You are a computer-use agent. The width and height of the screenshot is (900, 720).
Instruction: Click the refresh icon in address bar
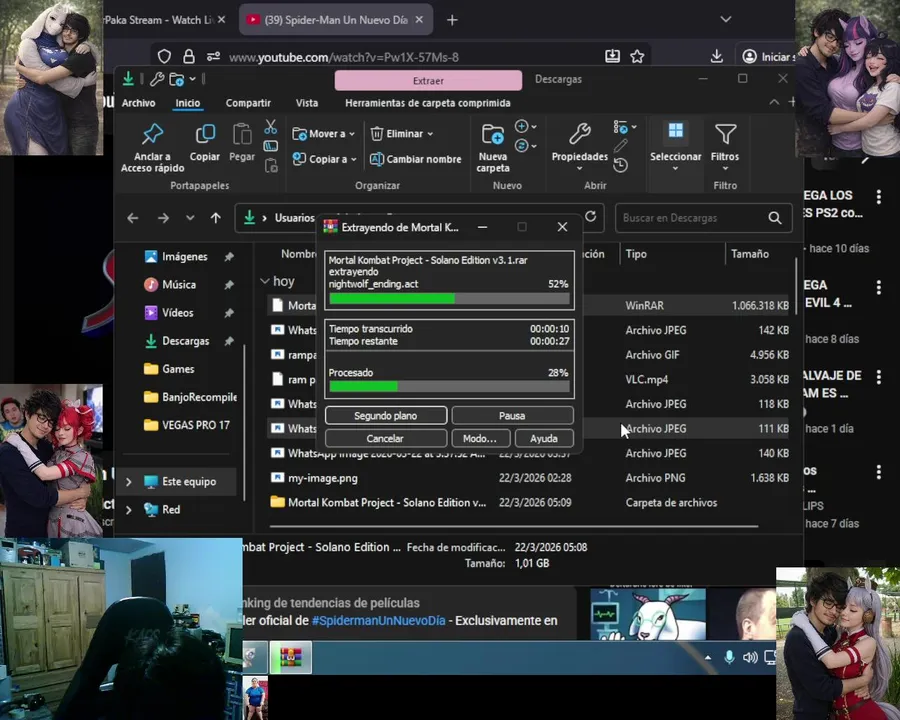click(591, 217)
